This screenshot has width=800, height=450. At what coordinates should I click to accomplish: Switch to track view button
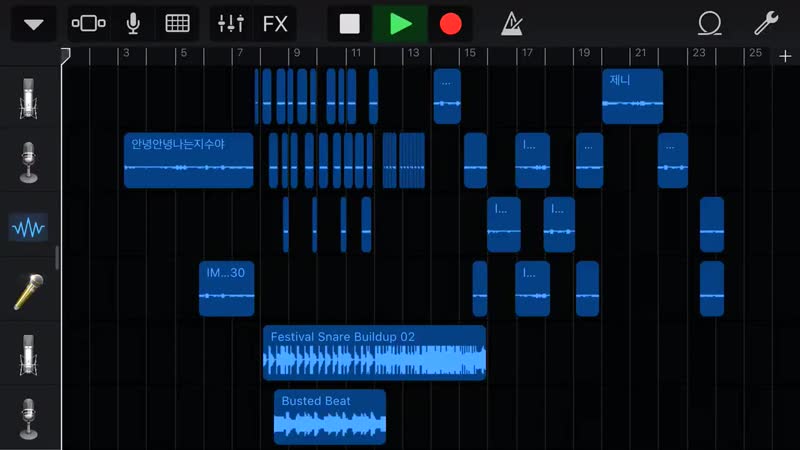click(89, 24)
